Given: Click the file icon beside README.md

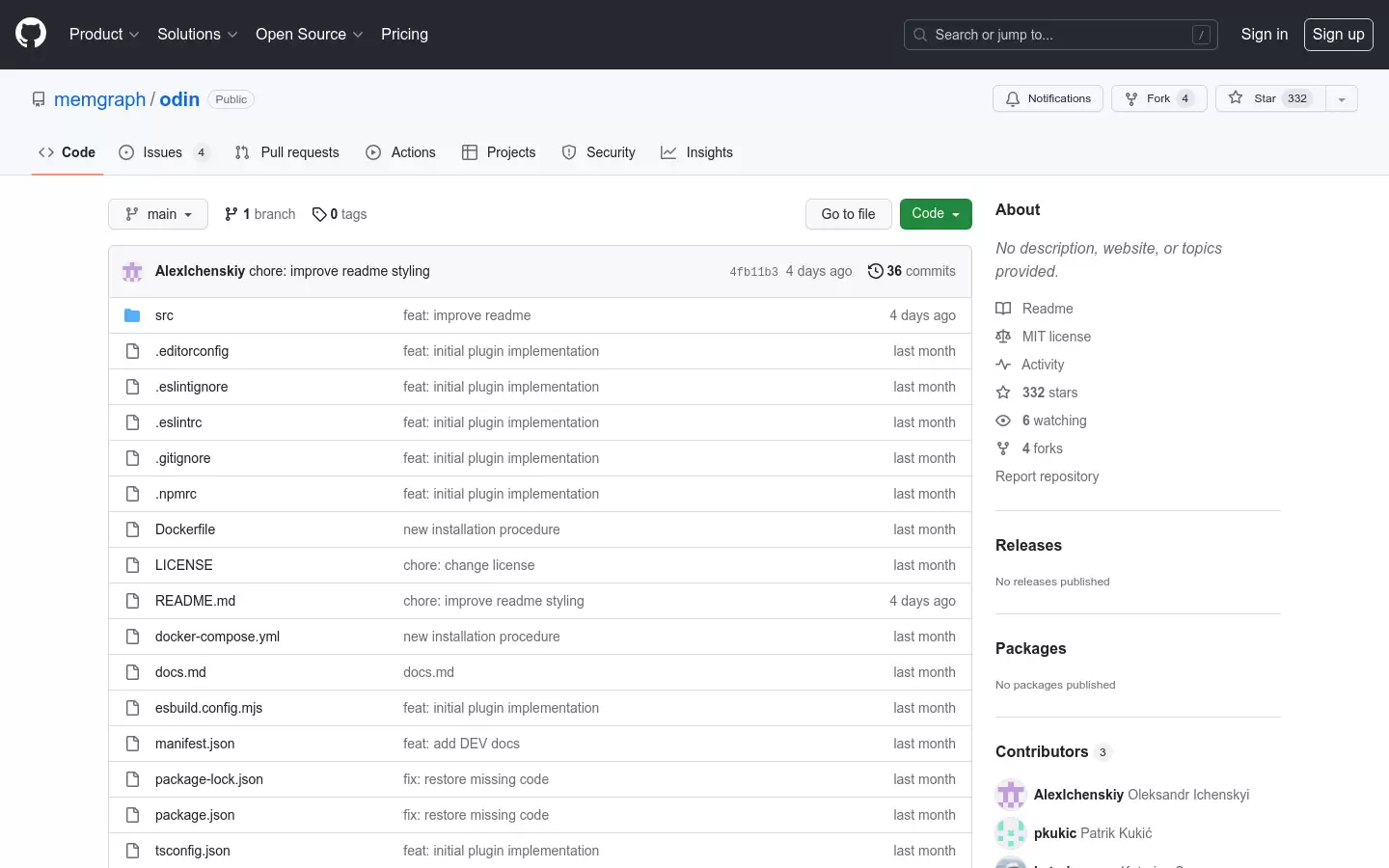Looking at the screenshot, I should click(132, 601).
